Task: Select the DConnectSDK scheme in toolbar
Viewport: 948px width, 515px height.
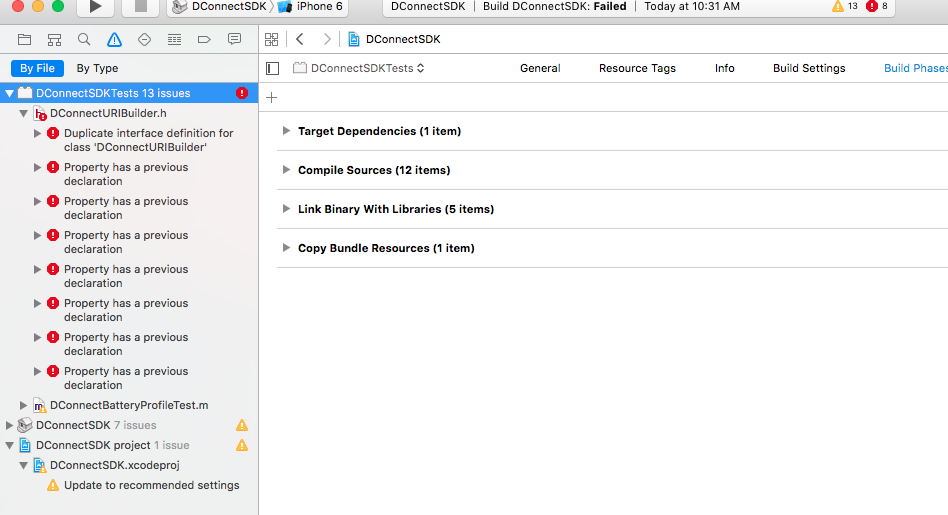Action: point(220,7)
